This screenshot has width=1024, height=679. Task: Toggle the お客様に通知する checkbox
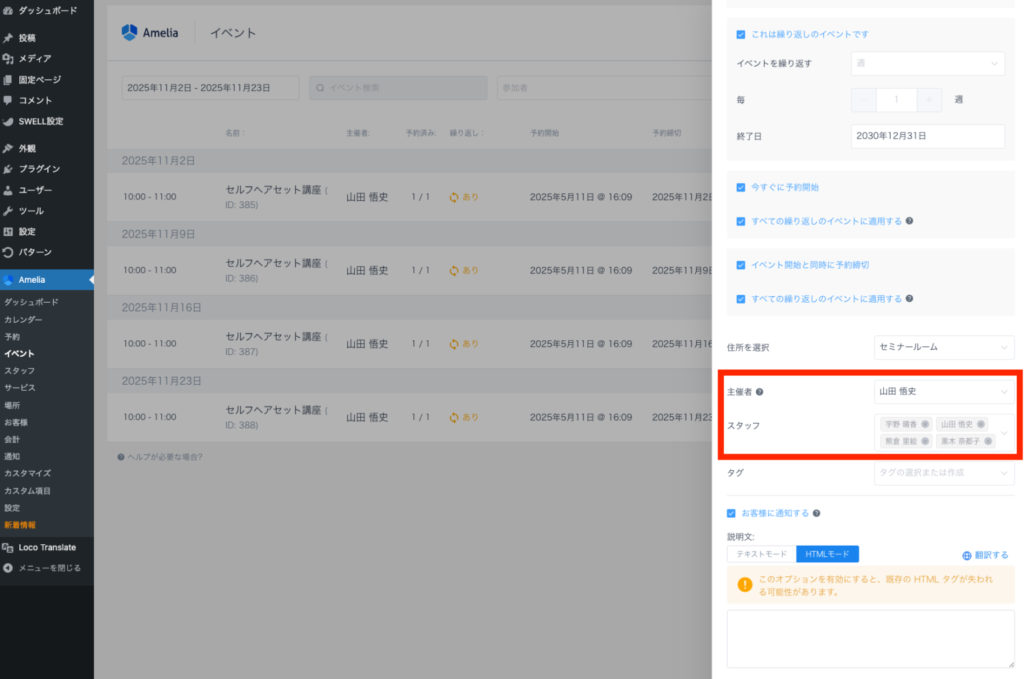(731, 513)
